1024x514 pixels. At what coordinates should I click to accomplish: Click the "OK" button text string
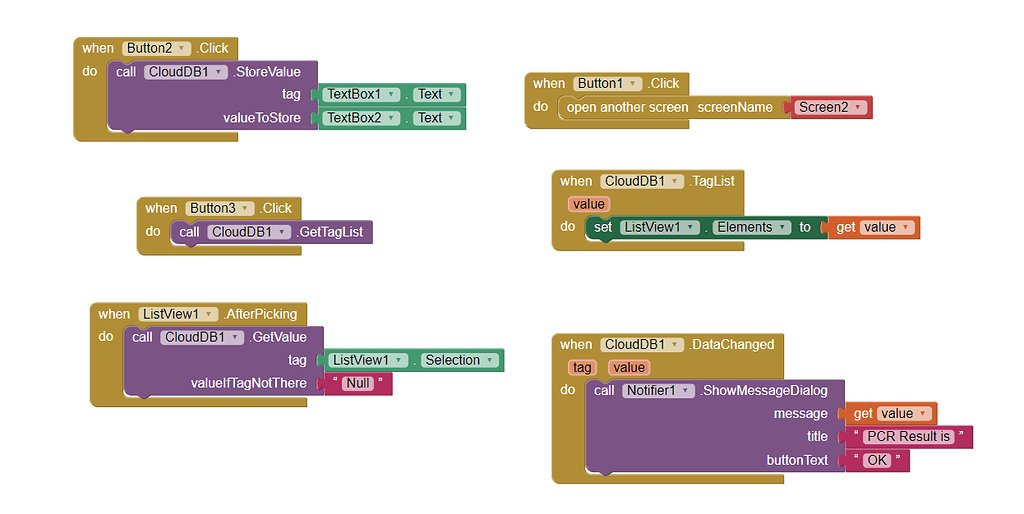pos(876,460)
